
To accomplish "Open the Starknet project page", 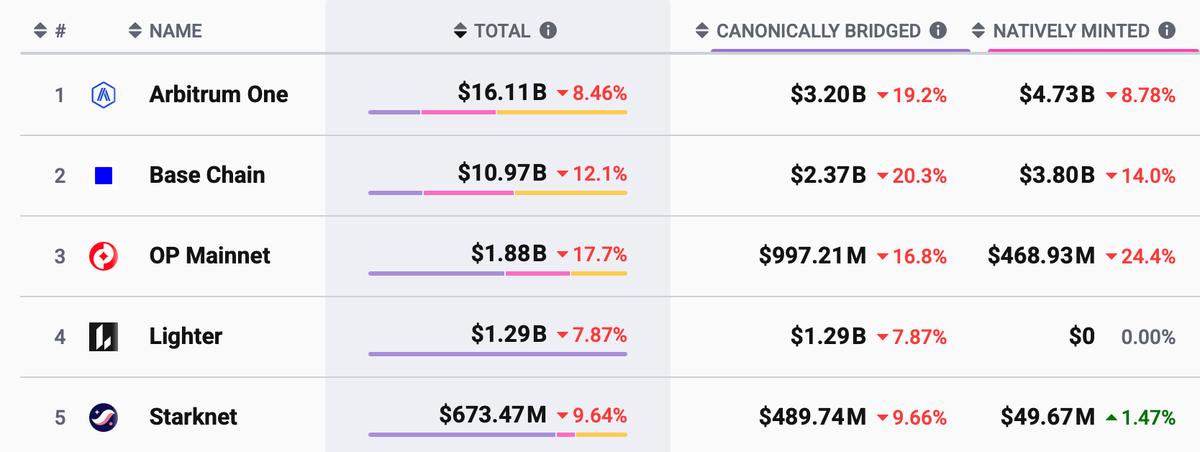I will click(x=193, y=417).
